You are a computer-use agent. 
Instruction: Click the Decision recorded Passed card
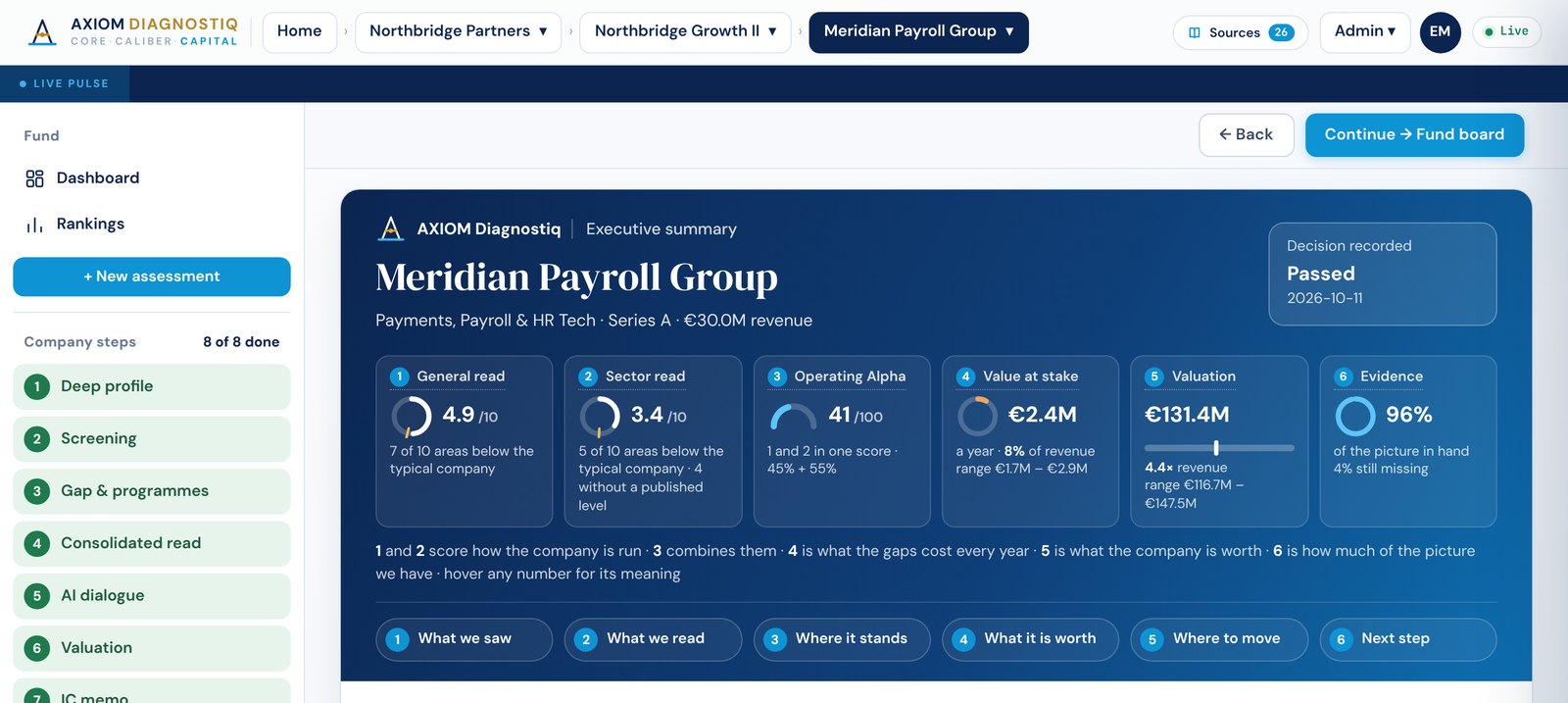[x=1383, y=275]
